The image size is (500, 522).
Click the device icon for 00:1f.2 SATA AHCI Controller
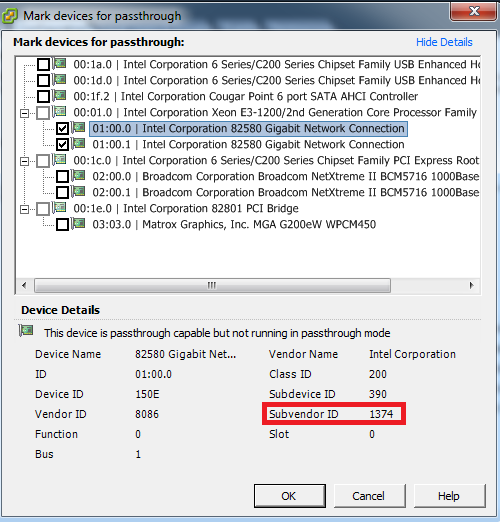click(x=60, y=95)
